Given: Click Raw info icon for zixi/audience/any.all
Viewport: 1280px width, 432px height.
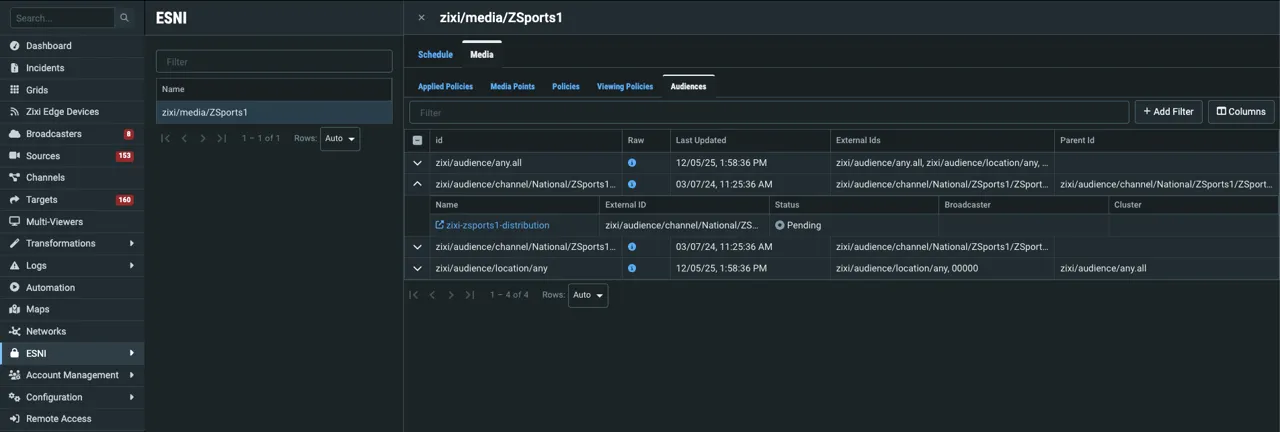Looking at the screenshot, I should click(x=632, y=162).
